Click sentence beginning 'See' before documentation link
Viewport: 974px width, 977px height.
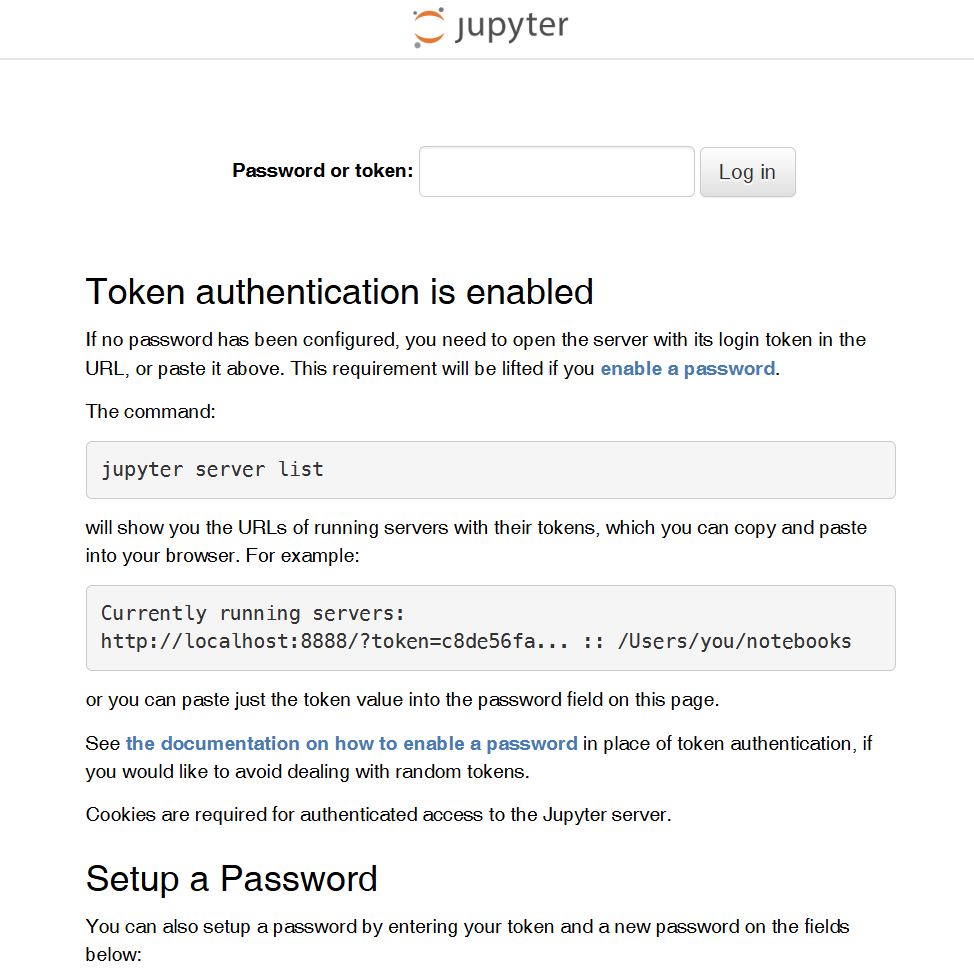pyautogui.click(x=103, y=743)
